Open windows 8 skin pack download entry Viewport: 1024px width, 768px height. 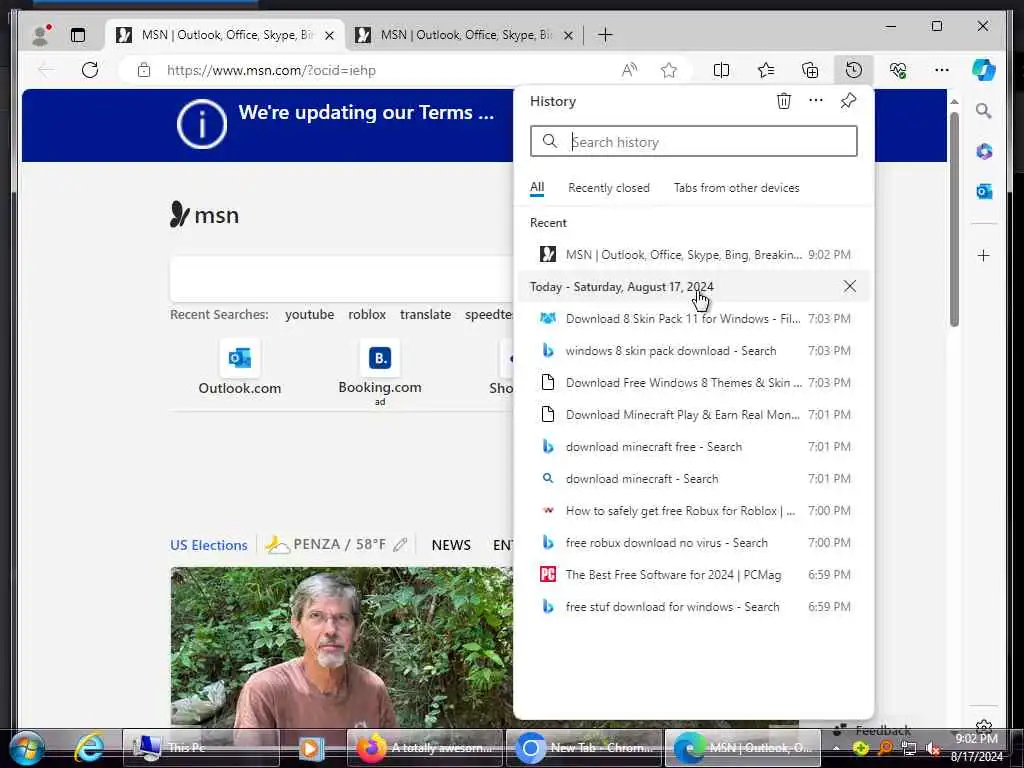[694, 351]
